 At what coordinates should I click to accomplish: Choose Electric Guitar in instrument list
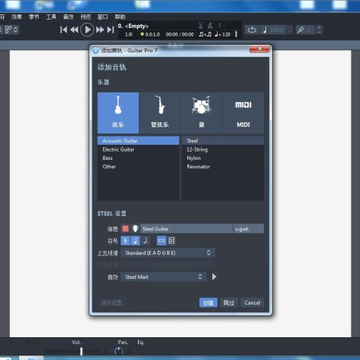pyautogui.click(x=138, y=149)
